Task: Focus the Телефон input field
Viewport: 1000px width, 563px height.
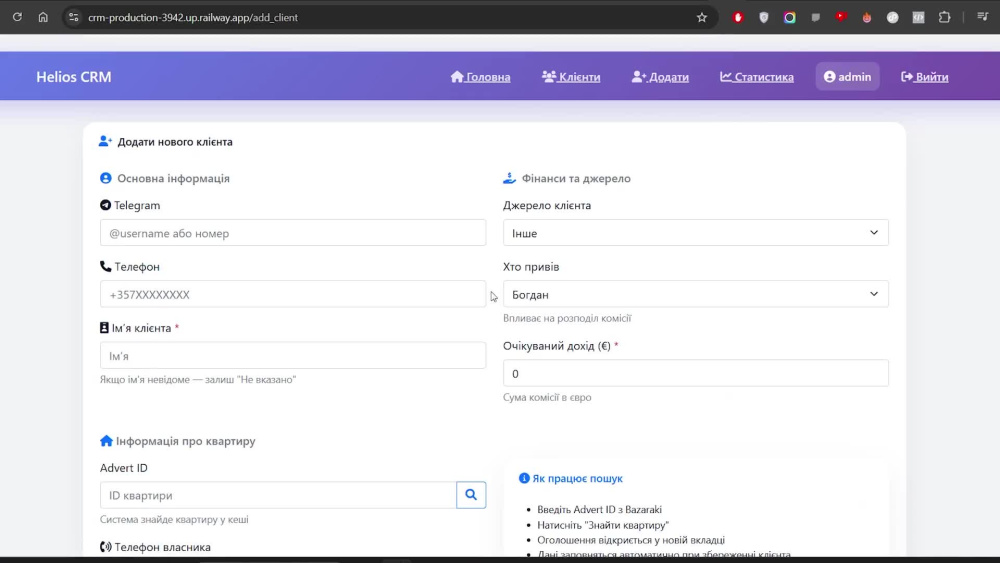Action: click(x=293, y=294)
